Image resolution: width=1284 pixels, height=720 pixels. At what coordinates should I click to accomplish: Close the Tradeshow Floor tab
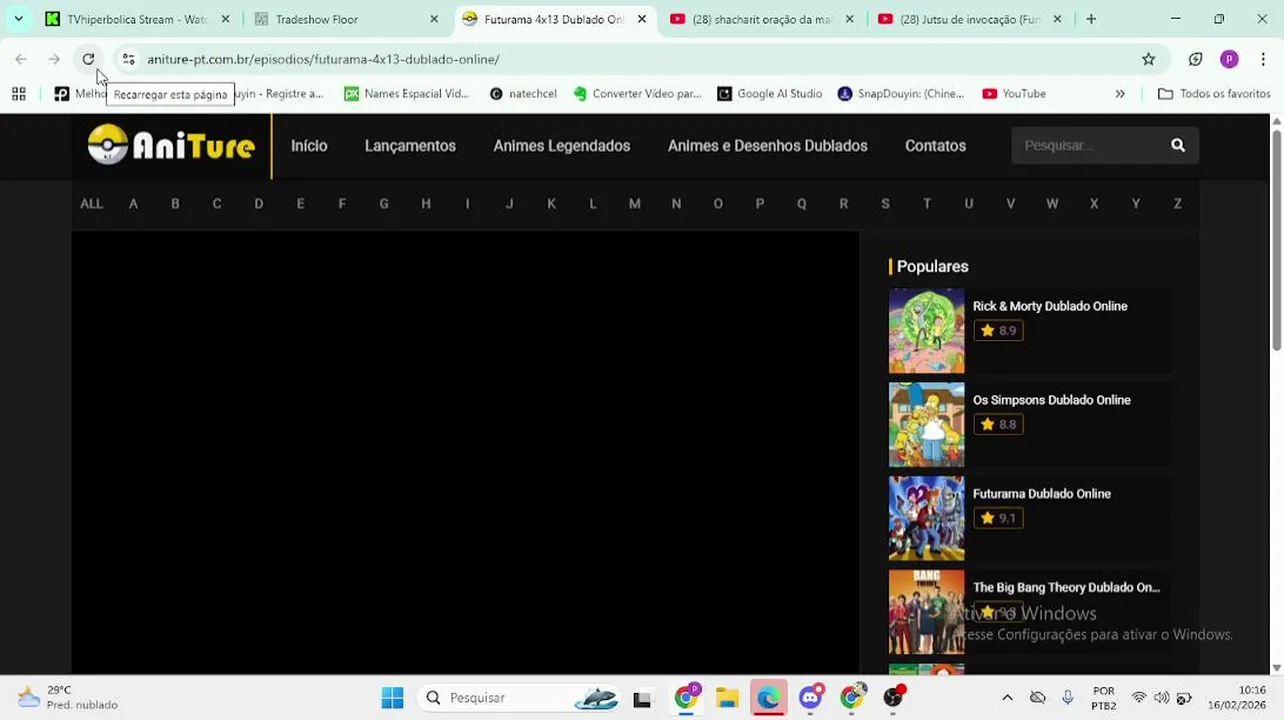tap(434, 19)
